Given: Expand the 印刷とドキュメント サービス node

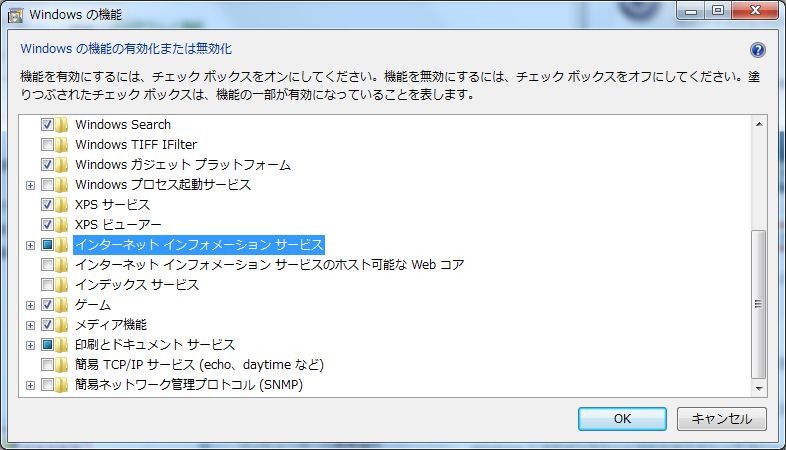Looking at the screenshot, I should (31, 346).
